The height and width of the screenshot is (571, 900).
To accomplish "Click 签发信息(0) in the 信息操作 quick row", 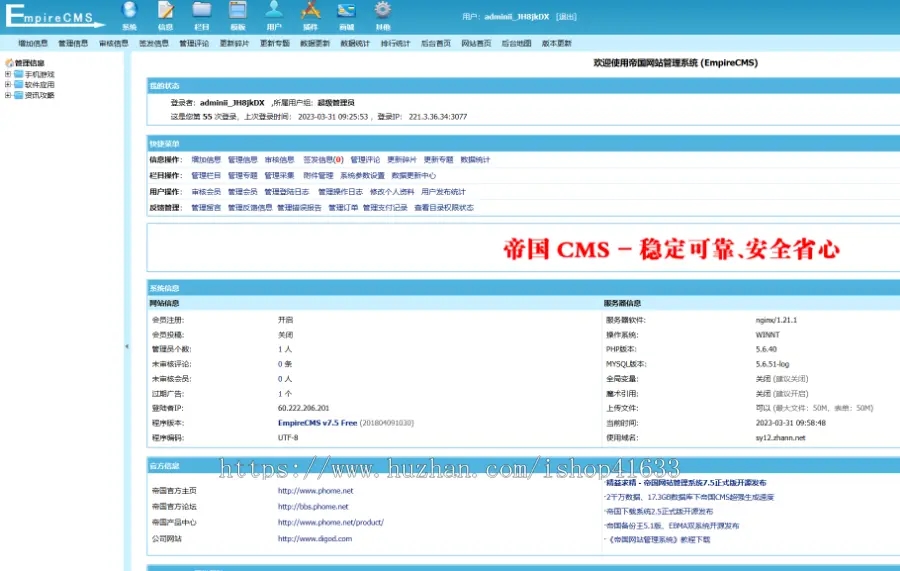I will (x=323, y=160).
